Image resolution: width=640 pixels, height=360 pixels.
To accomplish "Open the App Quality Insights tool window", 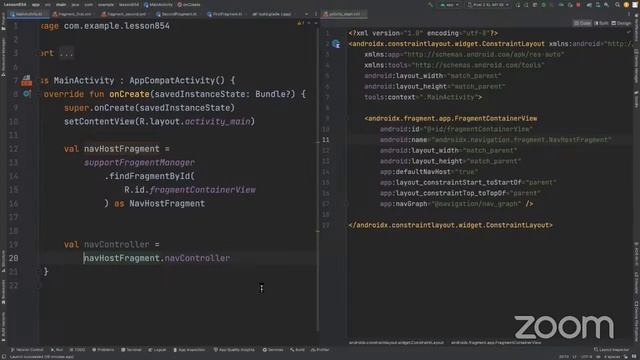I will pyautogui.click(x=234, y=350).
